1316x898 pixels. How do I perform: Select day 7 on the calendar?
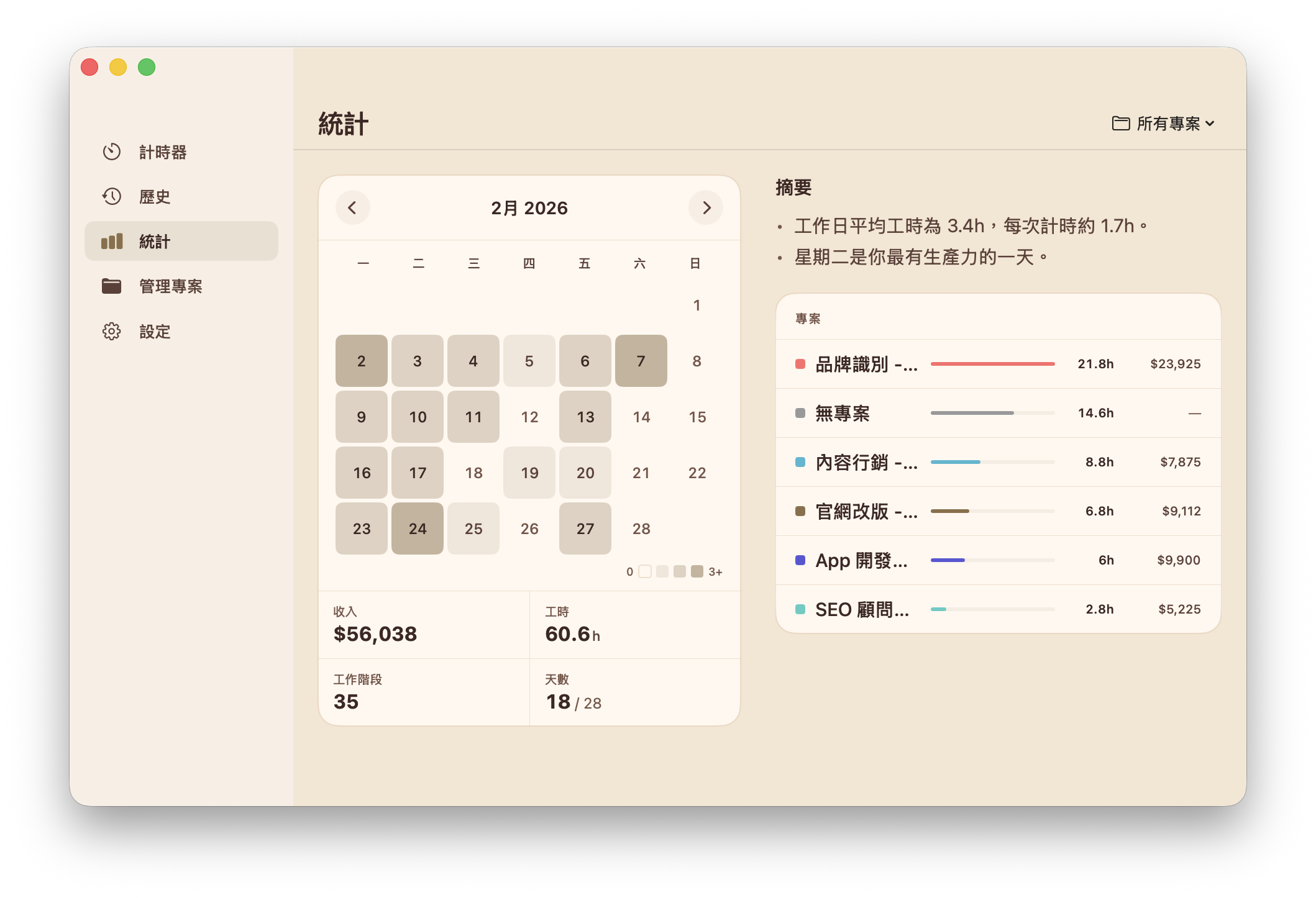click(x=641, y=361)
